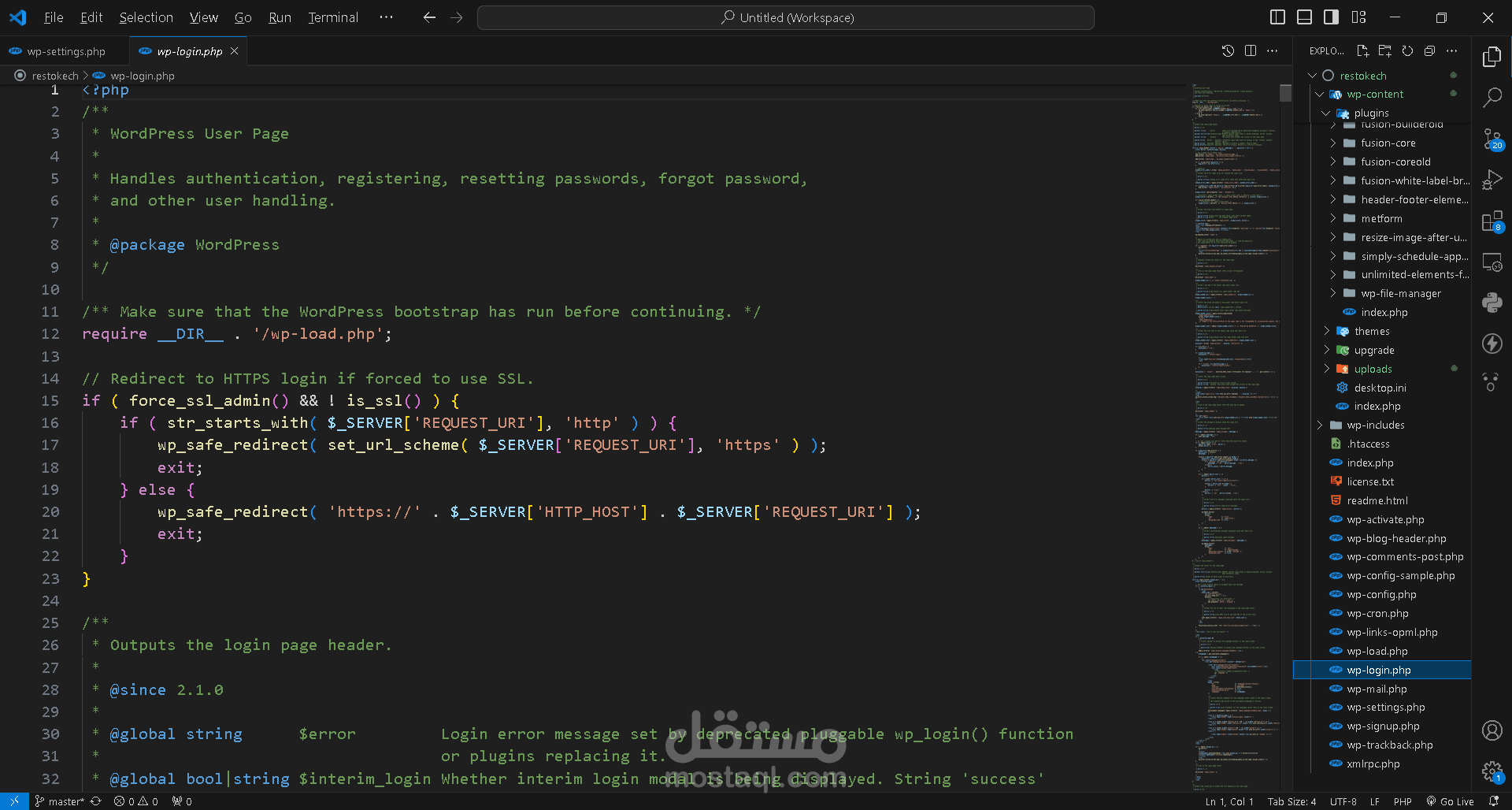Change language mode PHP in status bar
The width and height of the screenshot is (1512, 810).
(x=1403, y=801)
